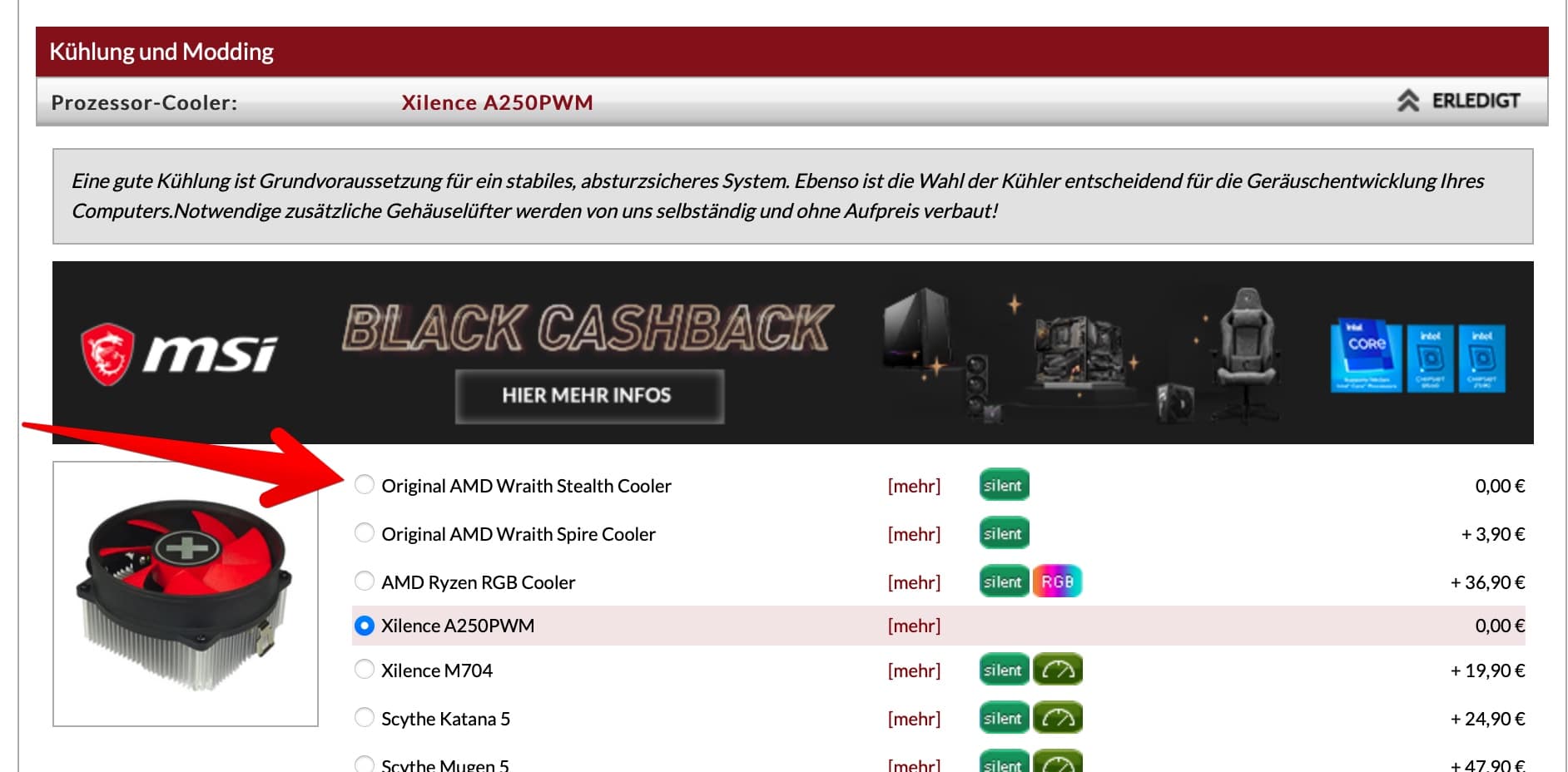Viewport: 1568px width, 772px height.
Task: Click price + 24,90 € of Scythe Katana 5
Action: click(1487, 719)
